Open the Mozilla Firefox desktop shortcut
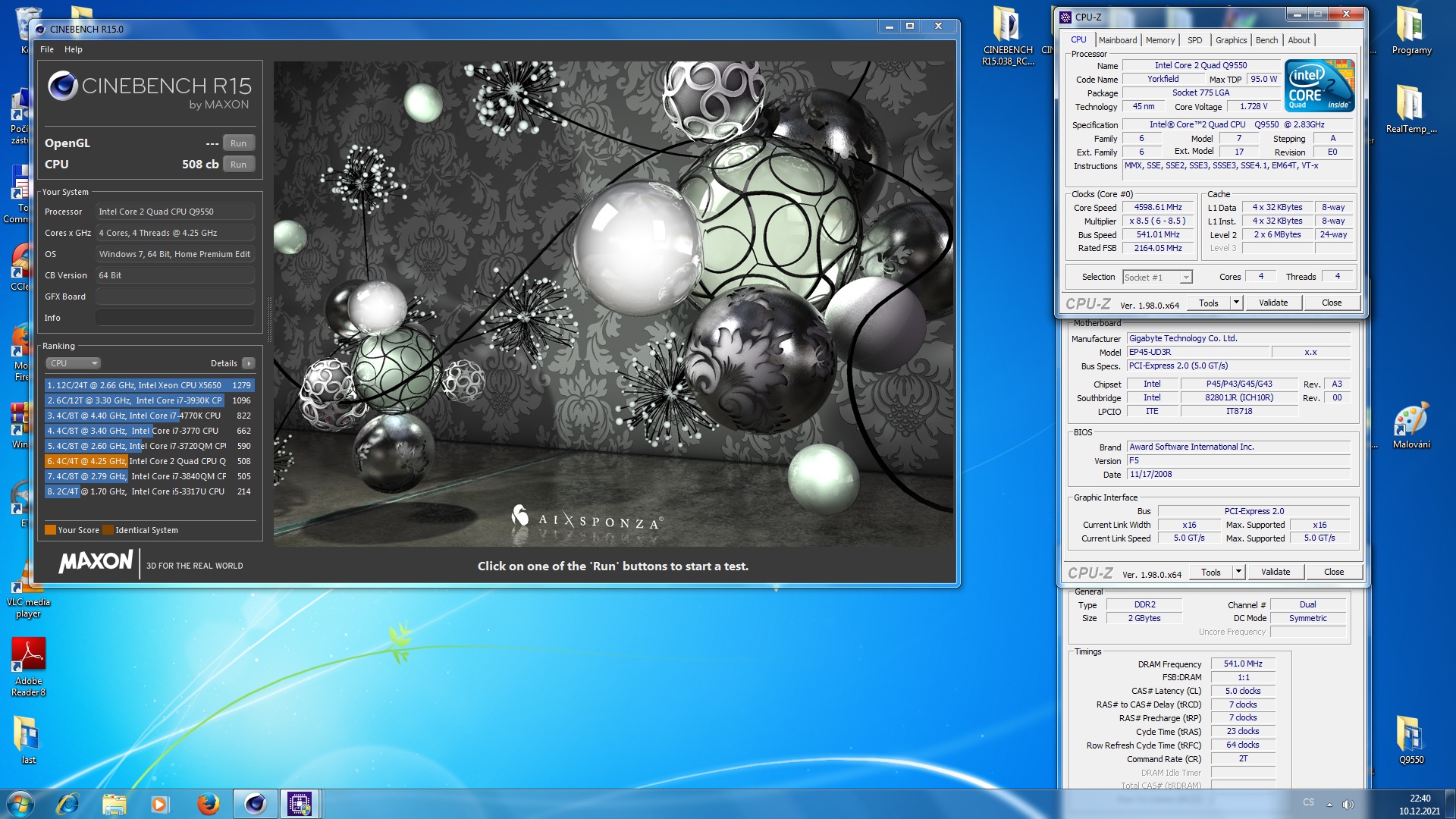1456x819 pixels. point(21,353)
